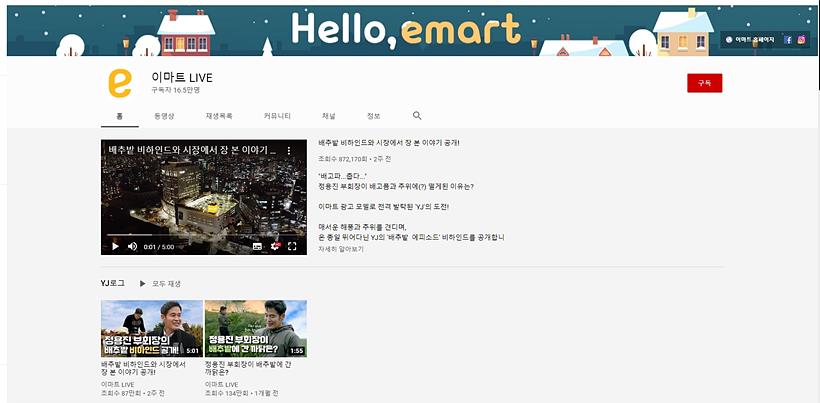Switch to the 동영상 tab
Screen dimensions: 820x403
click(x=164, y=116)
